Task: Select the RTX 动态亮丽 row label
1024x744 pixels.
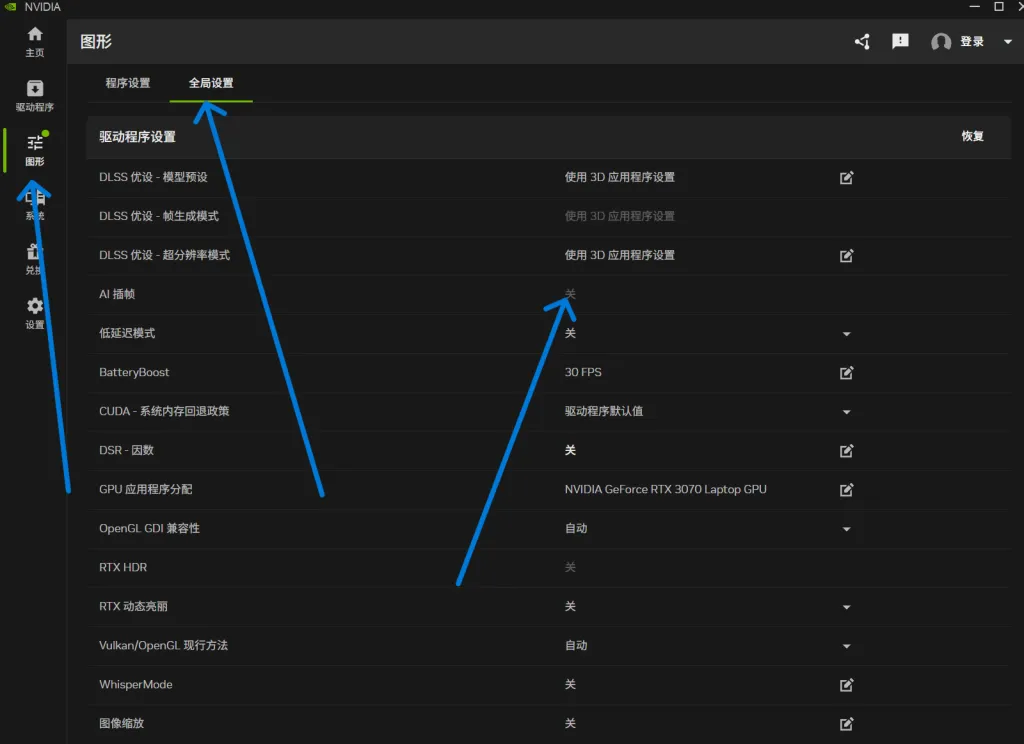Action: 133,606
